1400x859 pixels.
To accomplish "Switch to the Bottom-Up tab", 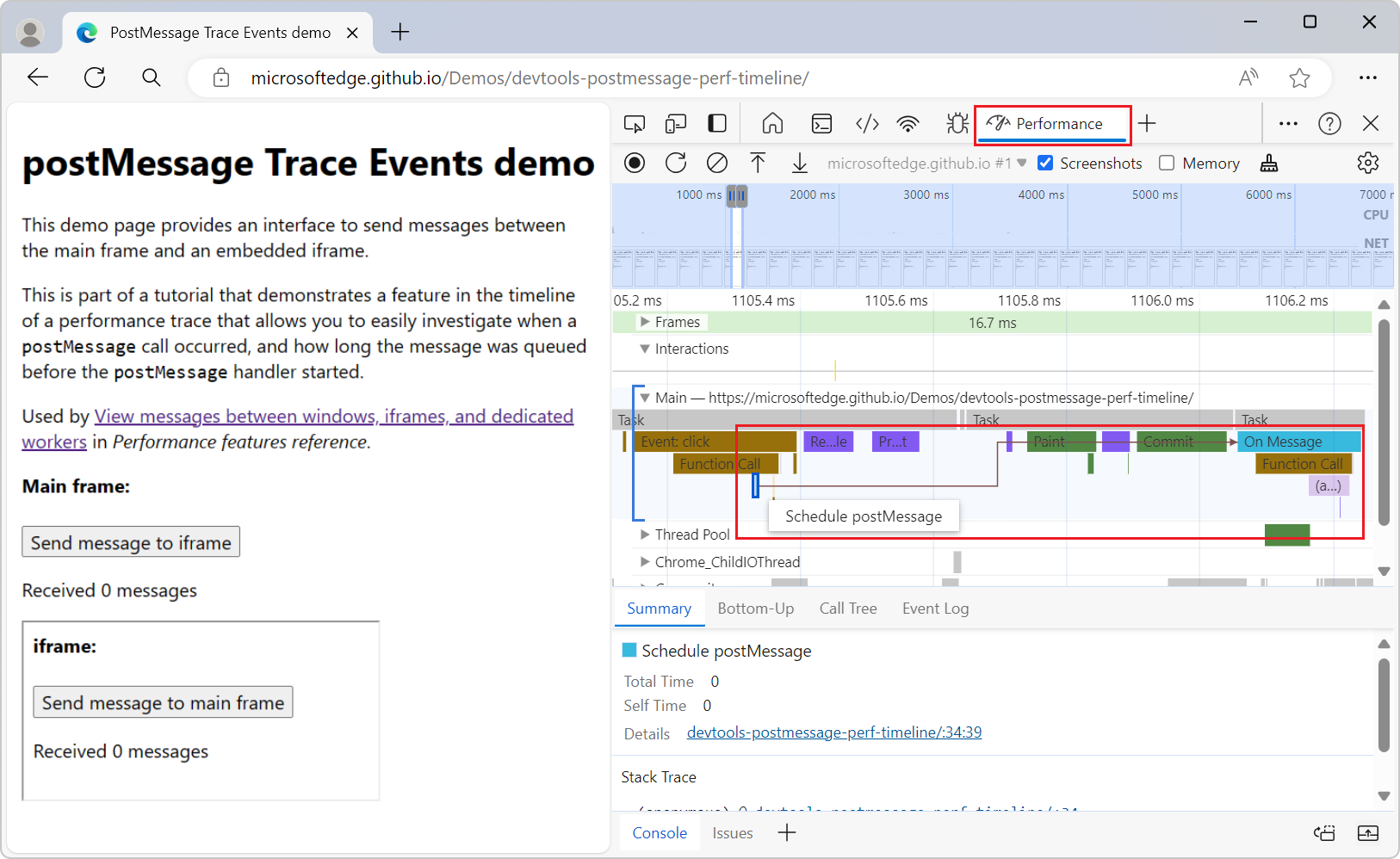I will click(756, 609).
